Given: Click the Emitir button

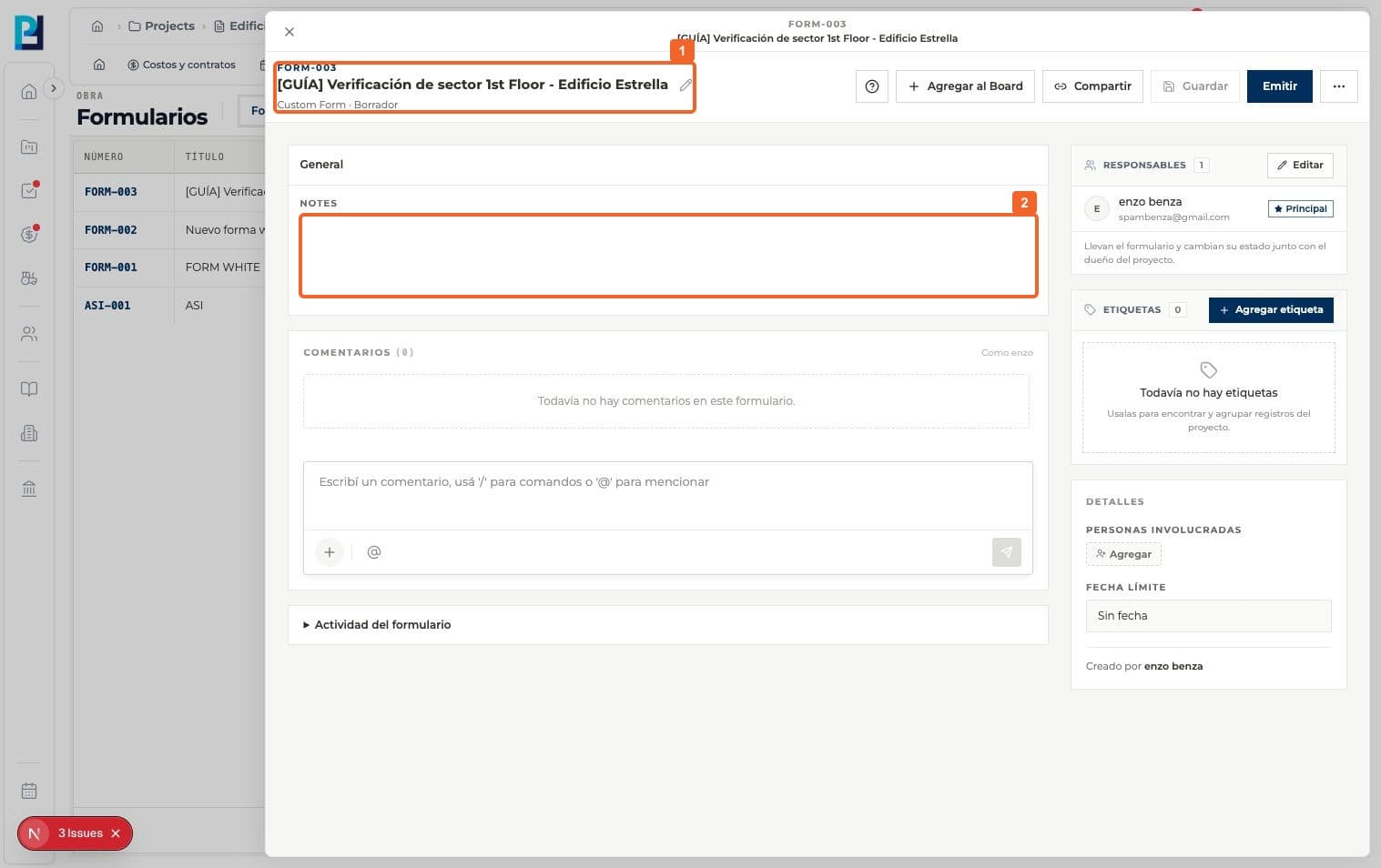Looking at the screenshot, I should (1280, 86).
